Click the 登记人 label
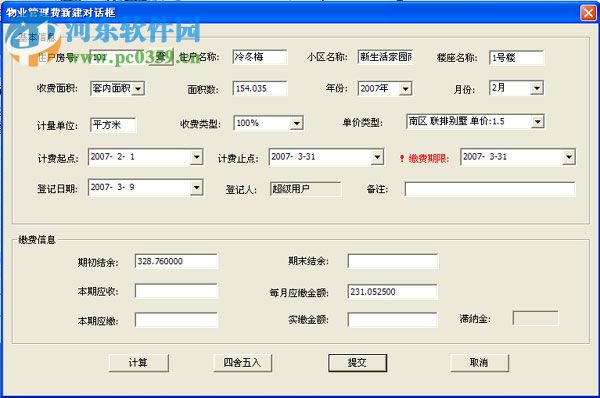 pos(241,189)
